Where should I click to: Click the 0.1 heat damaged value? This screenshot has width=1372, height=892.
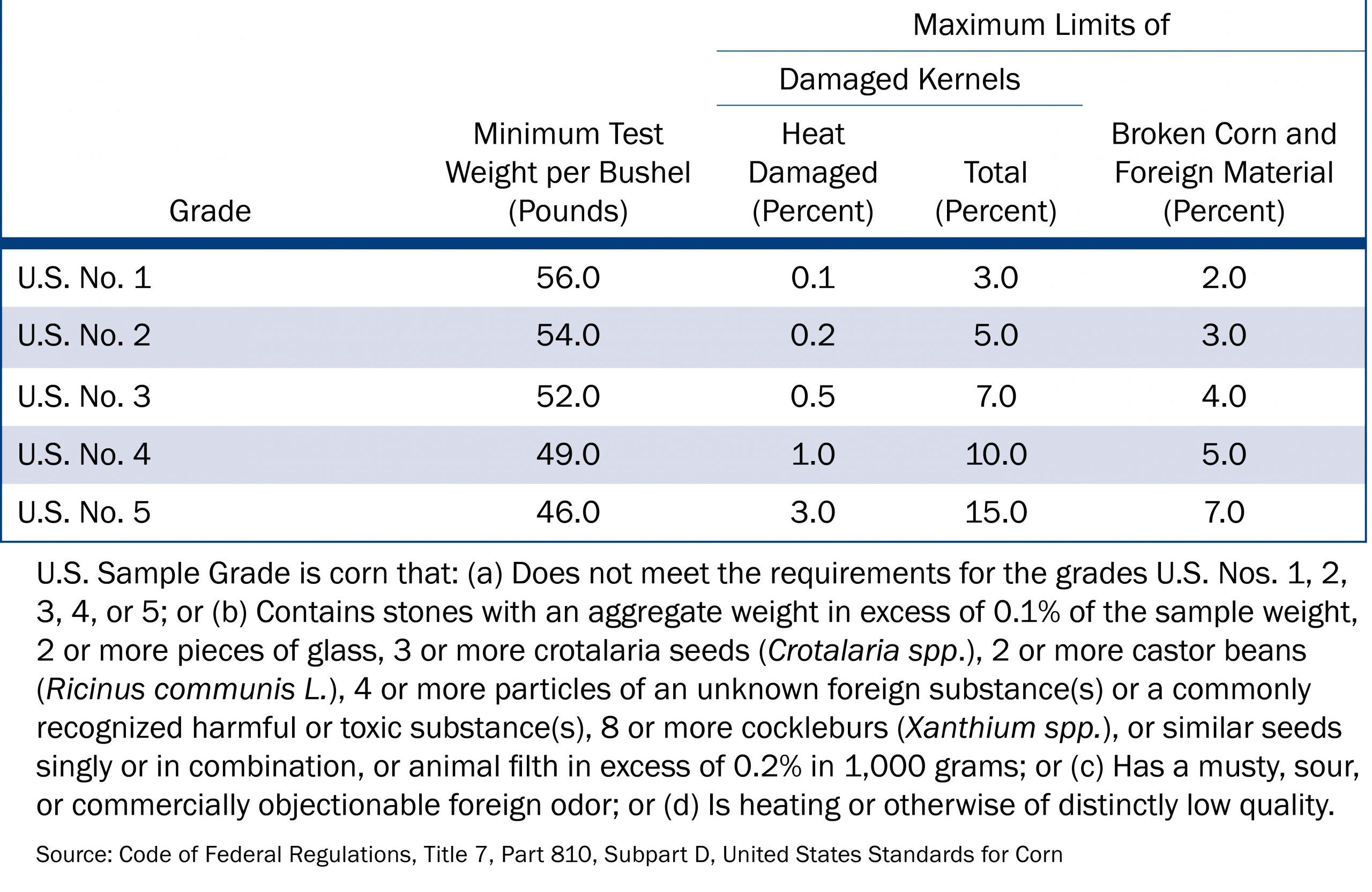[813, 278]
